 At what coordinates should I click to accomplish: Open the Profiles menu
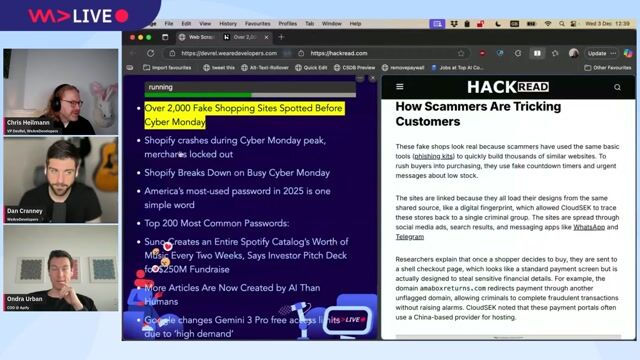(288, 24)
